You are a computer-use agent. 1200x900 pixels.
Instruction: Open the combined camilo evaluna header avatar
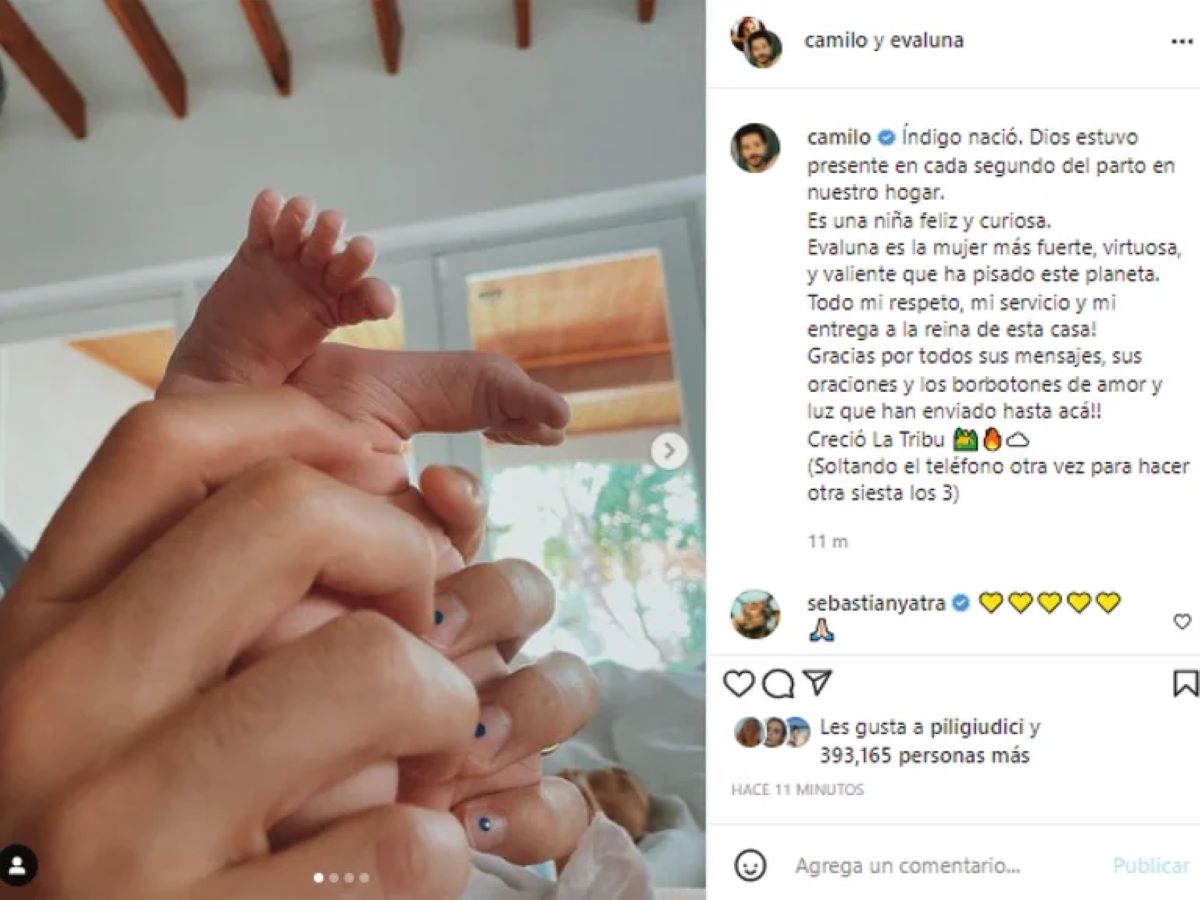click(756, 42)
